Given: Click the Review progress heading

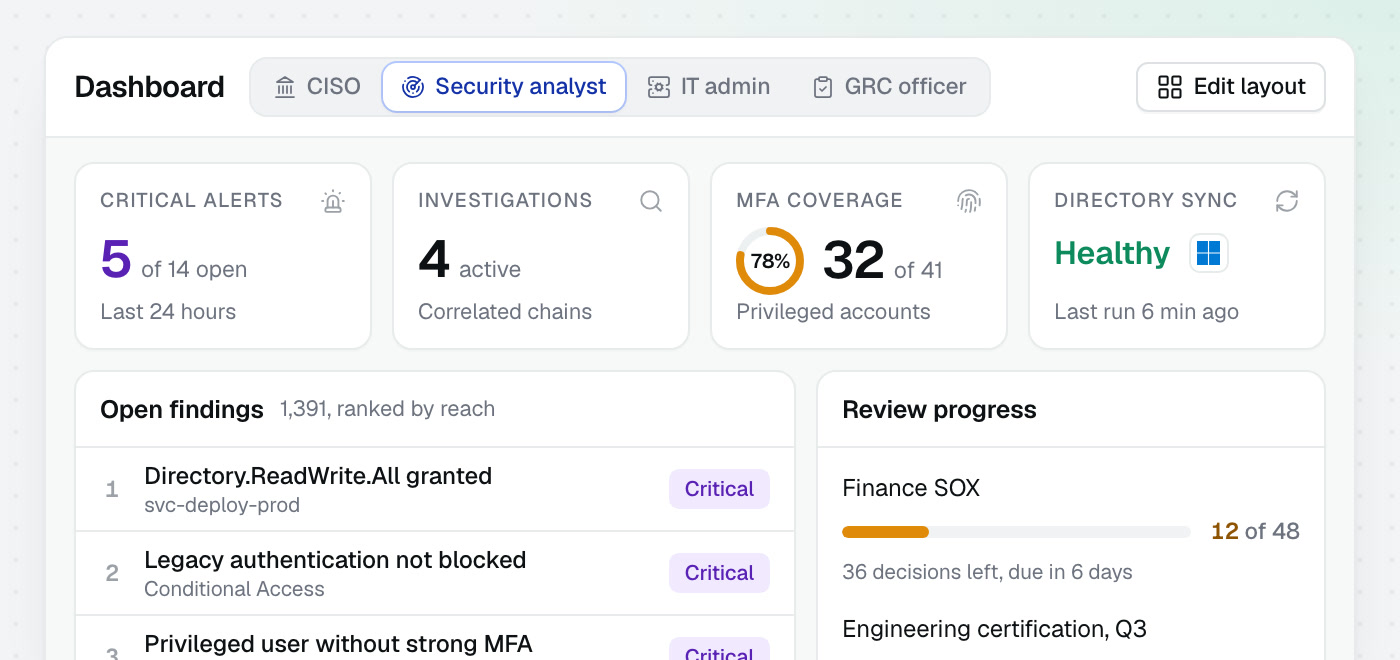Looking at the screenshot, I should [939, 410].
